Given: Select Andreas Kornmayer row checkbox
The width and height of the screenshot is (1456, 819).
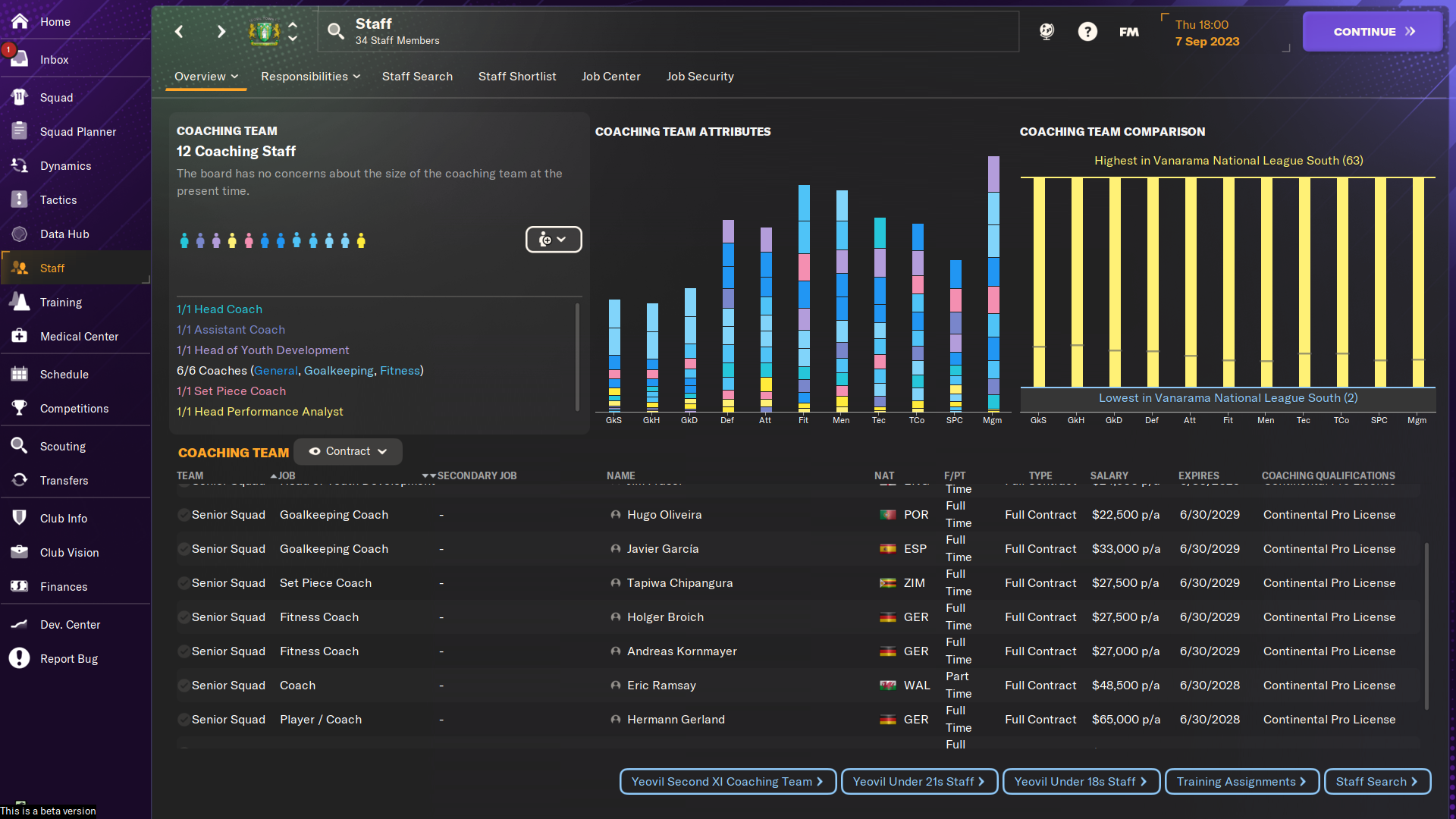Looking at the screenshot, I should coord(184,651).
